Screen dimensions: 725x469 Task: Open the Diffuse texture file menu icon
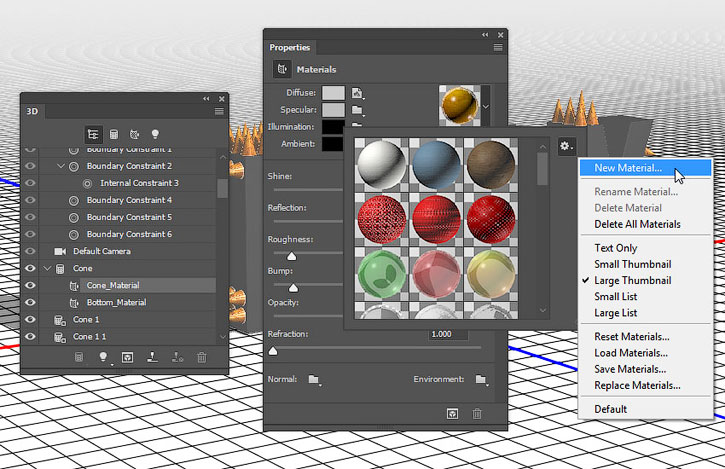(x=357, y=93)
